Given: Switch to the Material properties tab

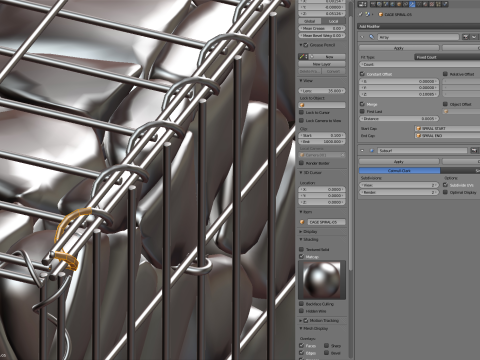Looking at the screenshot, I should pos(426,4).
